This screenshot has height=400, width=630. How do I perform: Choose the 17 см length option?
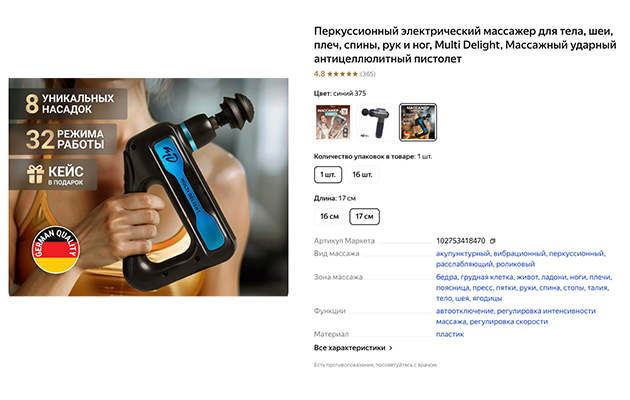(x=364, y=216)
